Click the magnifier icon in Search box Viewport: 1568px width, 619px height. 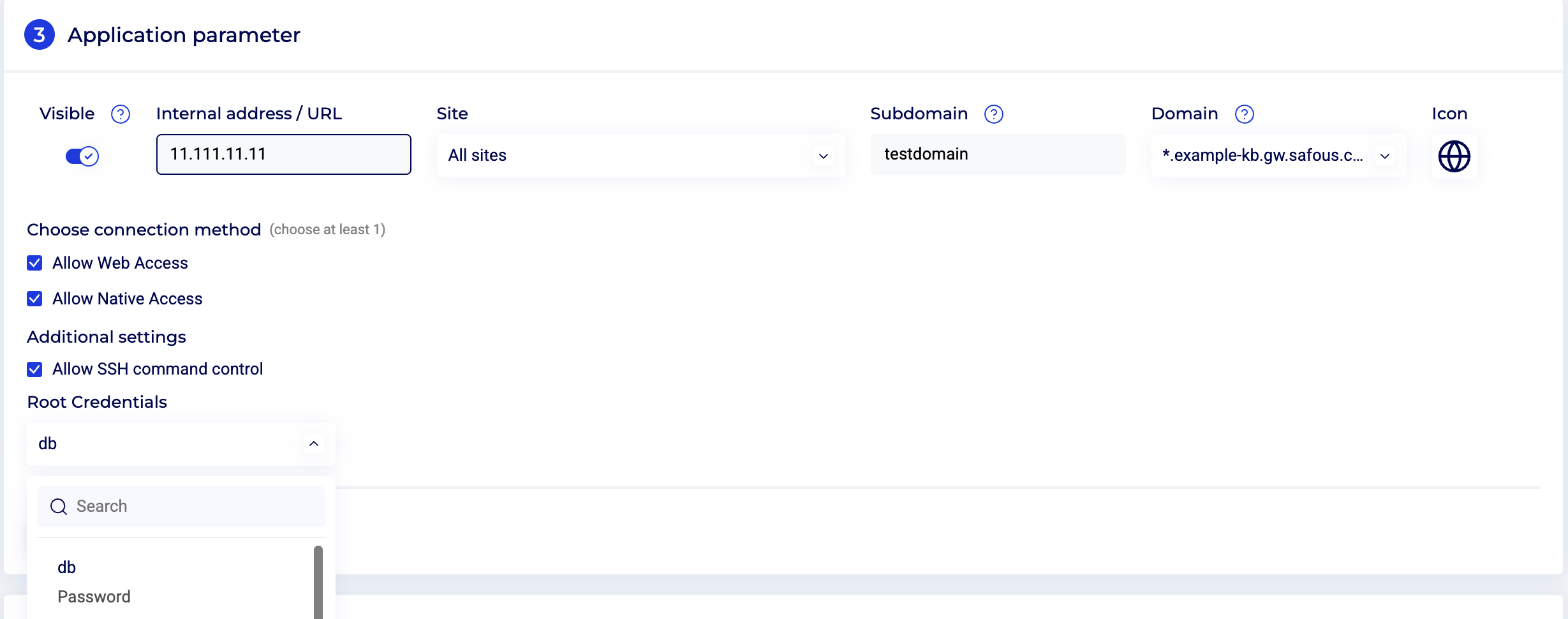click(x=59, y=507)
